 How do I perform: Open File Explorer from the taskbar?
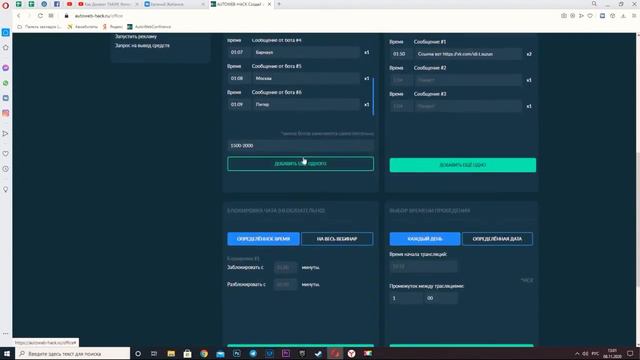coord(171,353)
